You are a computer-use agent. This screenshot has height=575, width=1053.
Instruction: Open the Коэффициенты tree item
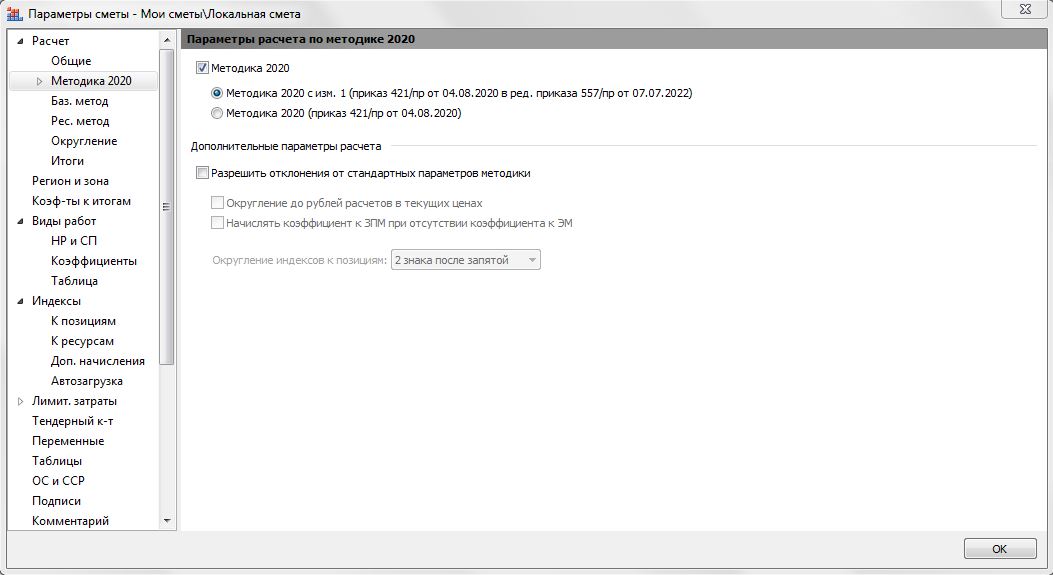93,261
